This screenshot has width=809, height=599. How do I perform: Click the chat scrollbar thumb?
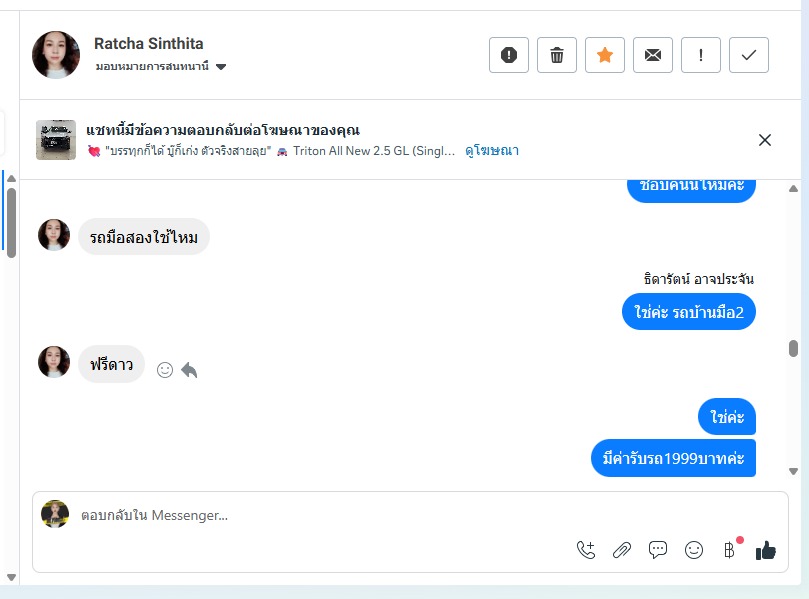(x=793, y=348)
